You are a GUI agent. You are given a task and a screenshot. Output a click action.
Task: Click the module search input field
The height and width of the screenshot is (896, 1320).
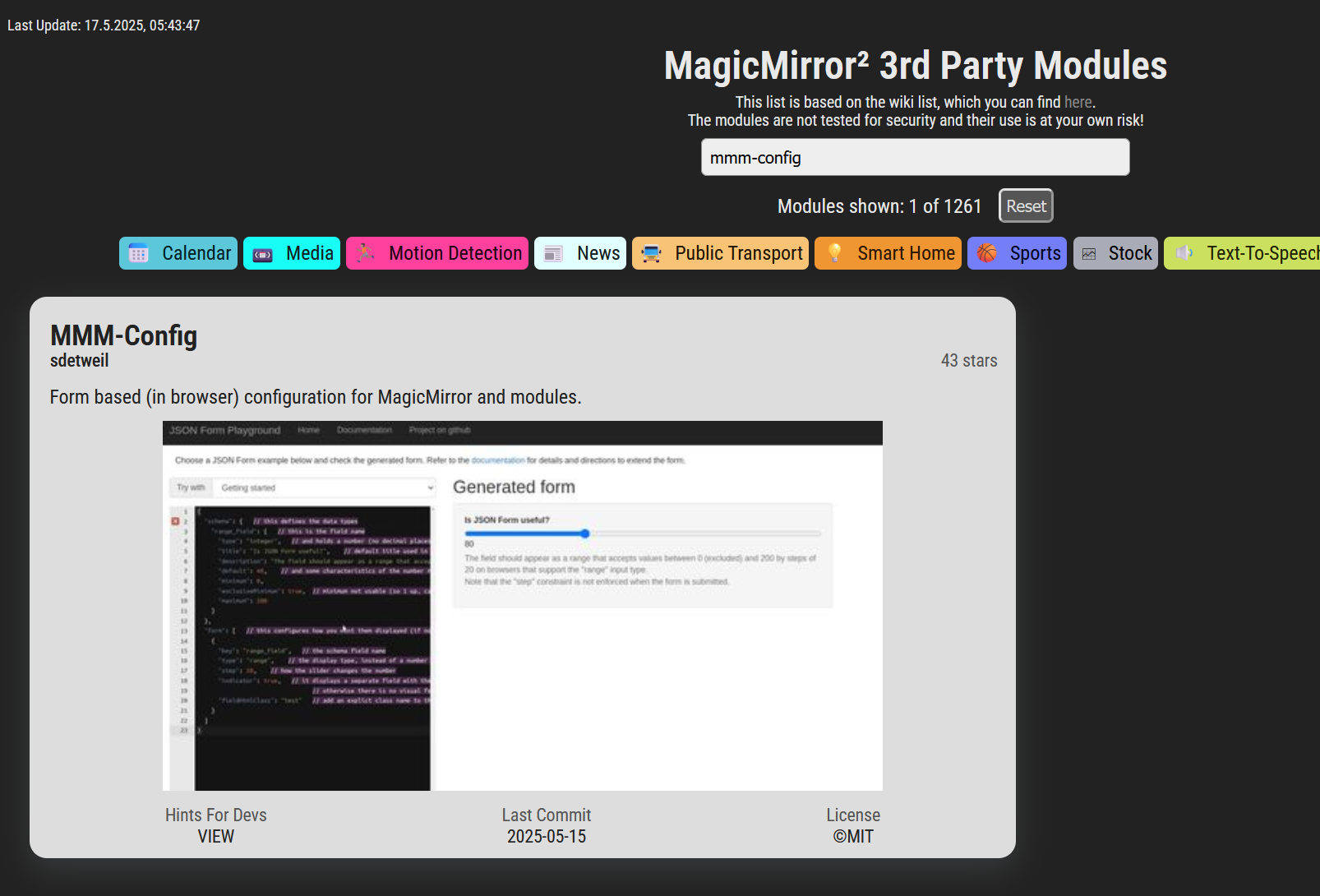[x=915, y=157]
